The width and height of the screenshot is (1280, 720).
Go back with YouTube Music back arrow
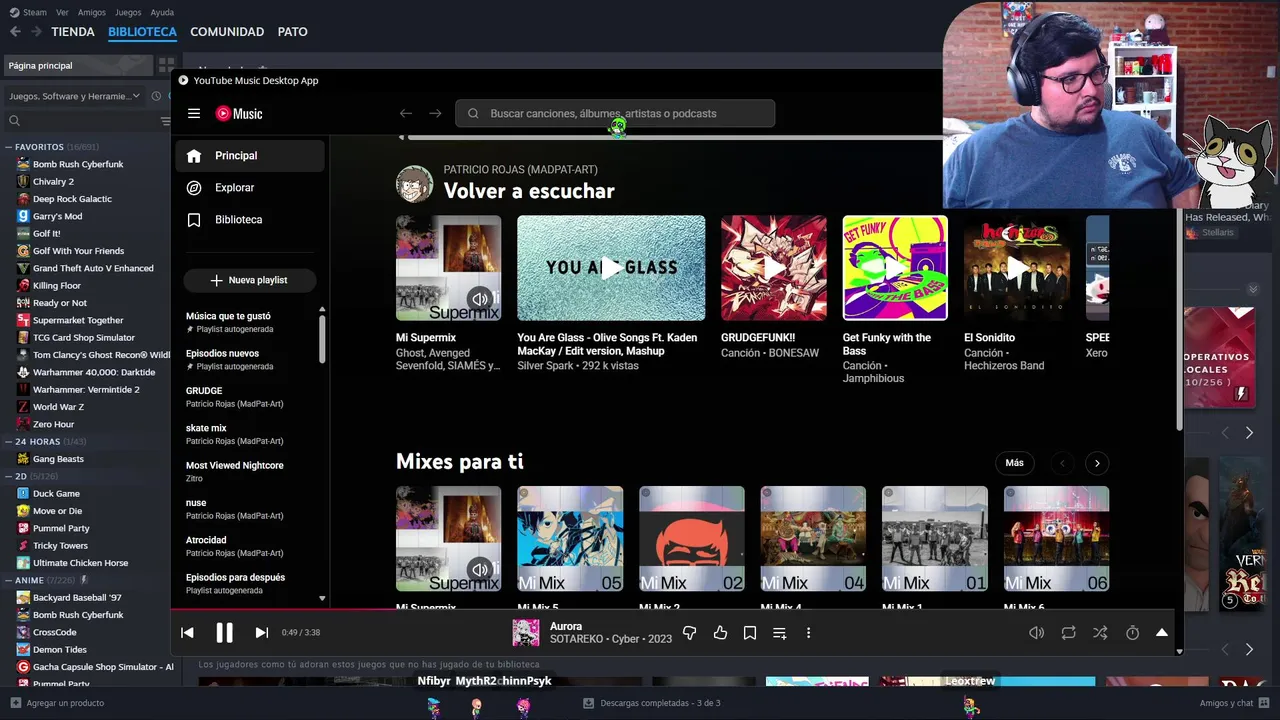click(x=406, y=114)
